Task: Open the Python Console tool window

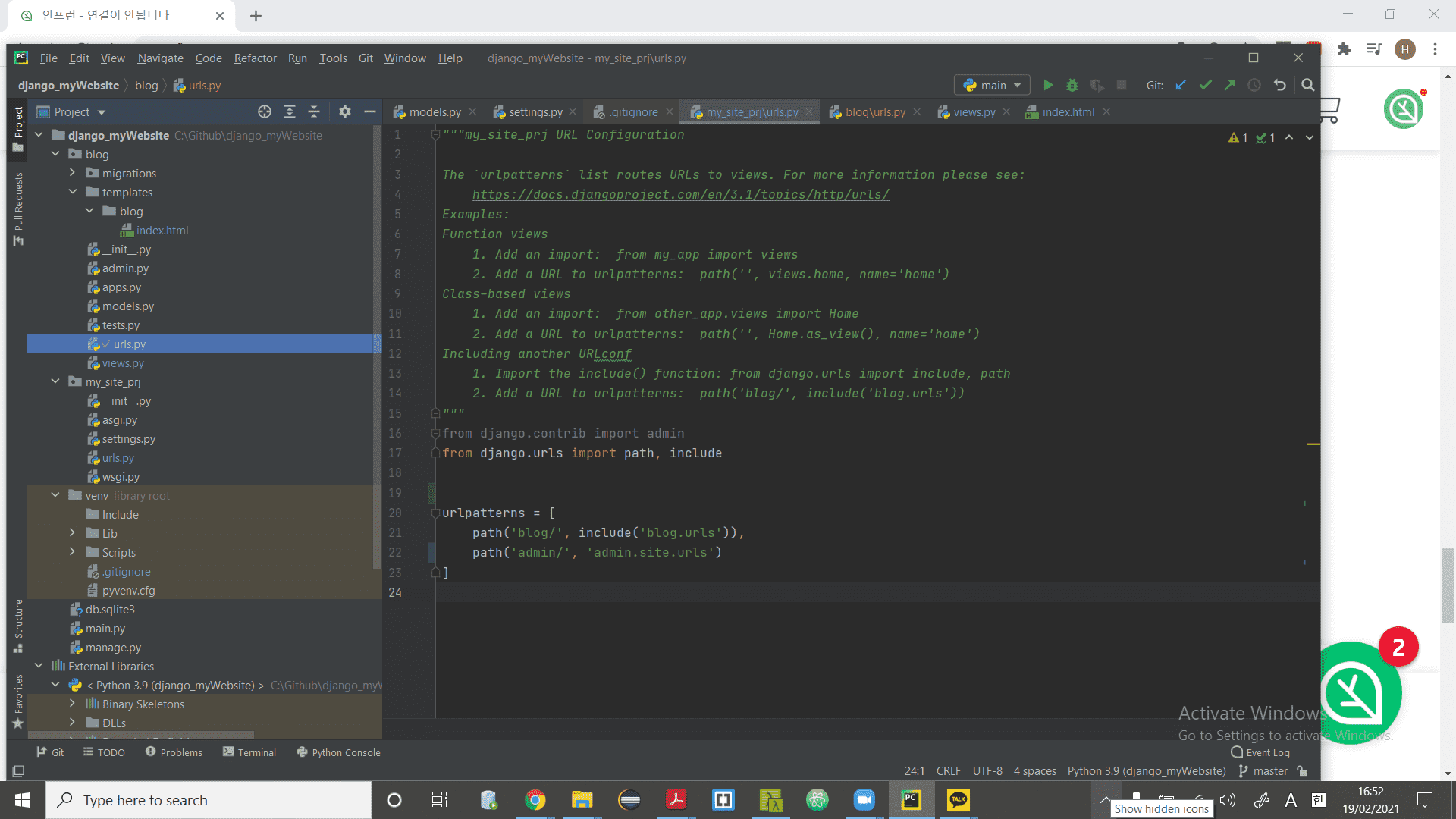Action: [339, 752]
